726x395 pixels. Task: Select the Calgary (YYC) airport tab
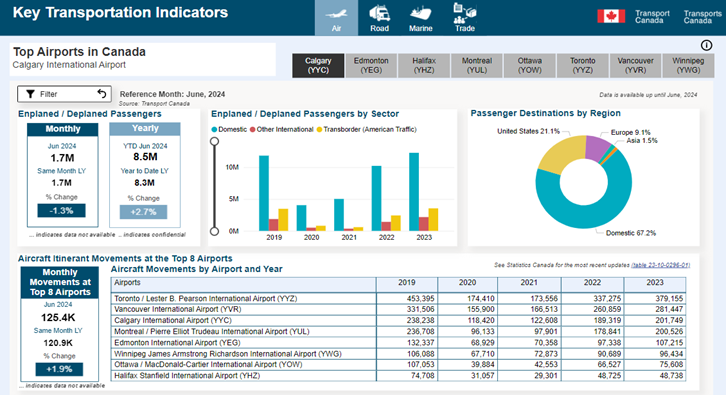(318, 65)
